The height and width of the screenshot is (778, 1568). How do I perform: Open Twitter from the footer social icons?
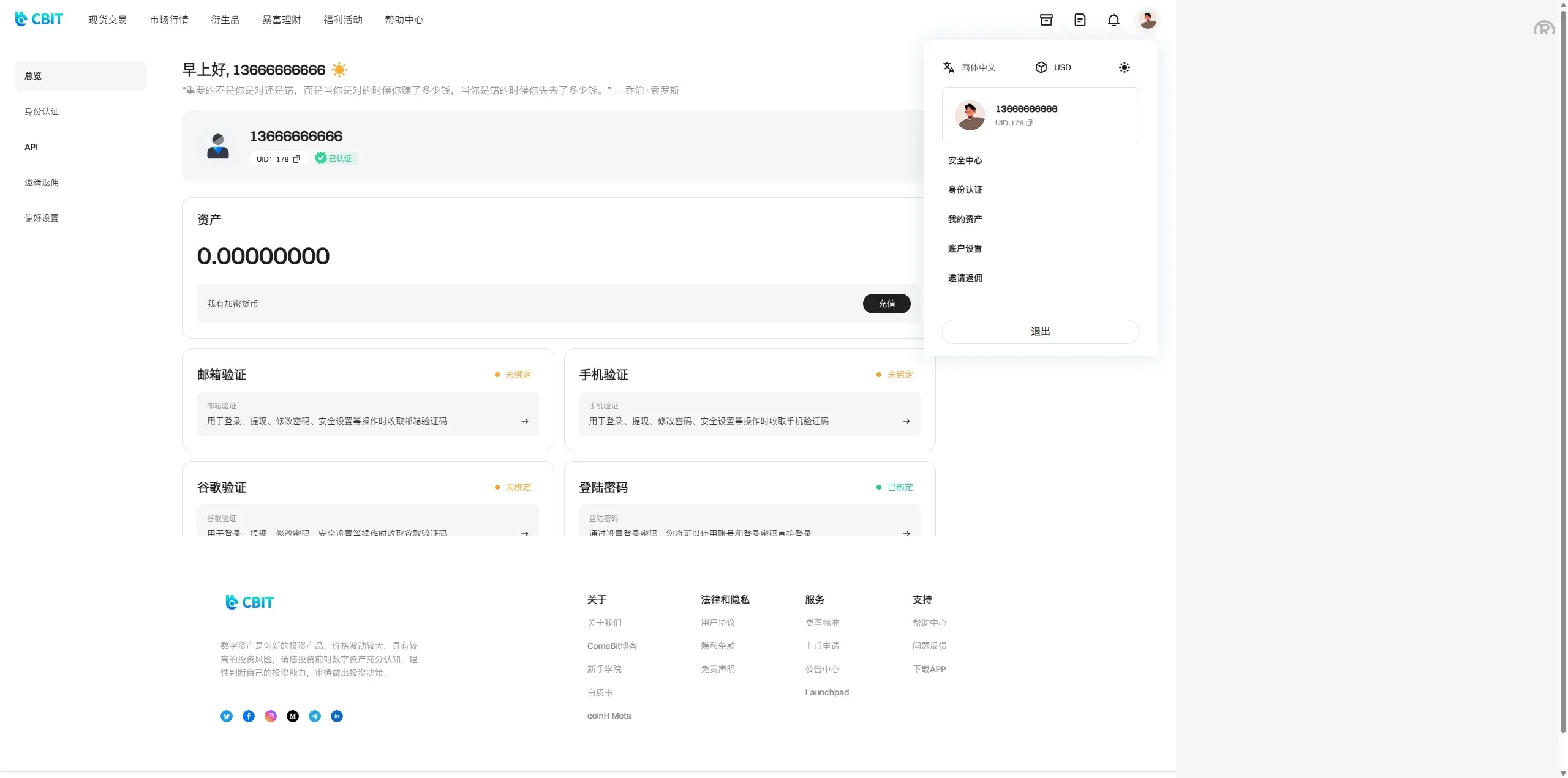(x=226, y=716)
